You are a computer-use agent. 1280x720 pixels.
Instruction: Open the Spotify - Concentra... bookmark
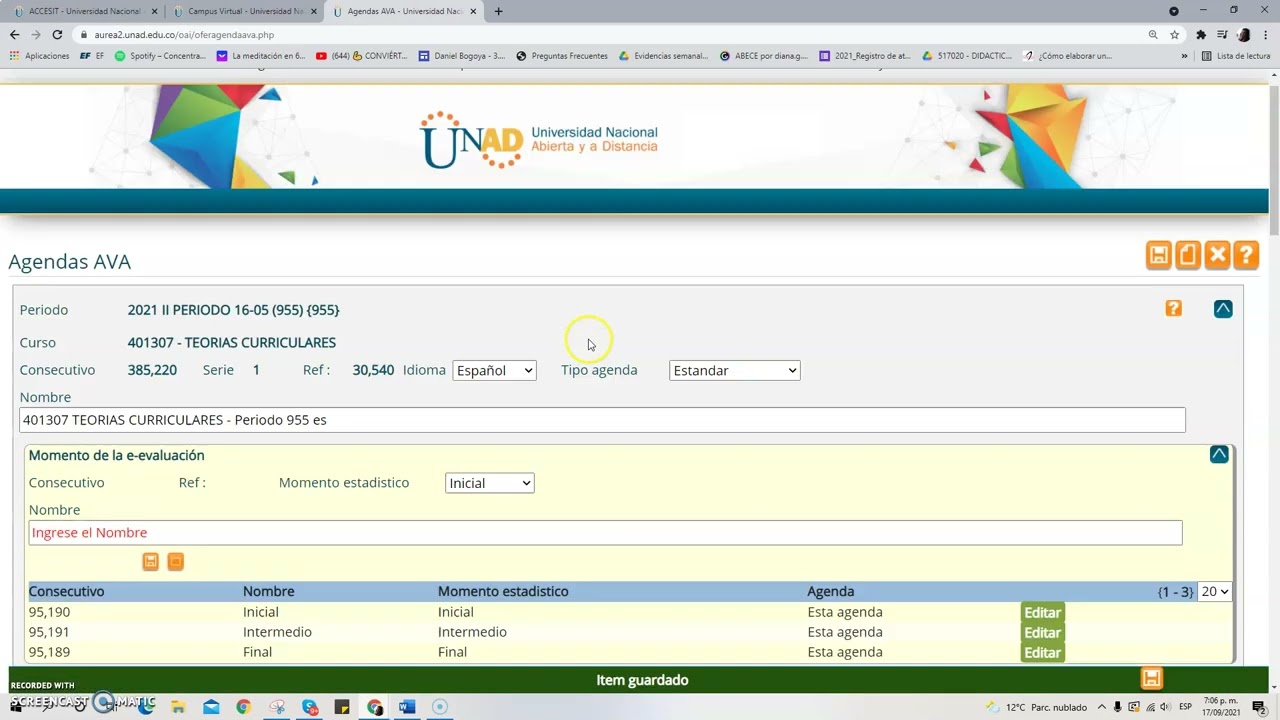[x=160, y=56]
